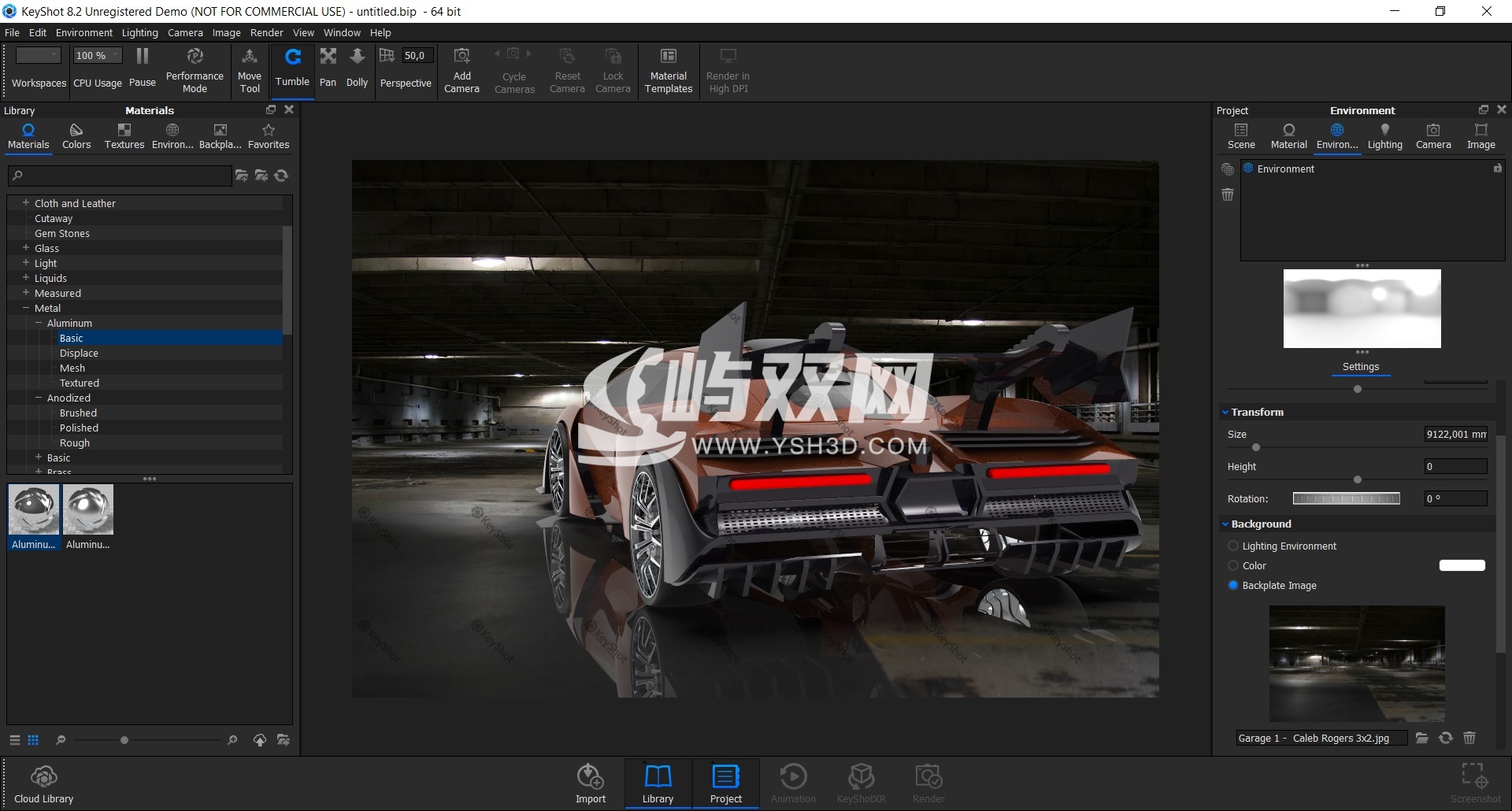Viewport: 1512px width, 811px height.
Task: Select the first Aluminum material thumbnail
Action: (x=34, y=517)
